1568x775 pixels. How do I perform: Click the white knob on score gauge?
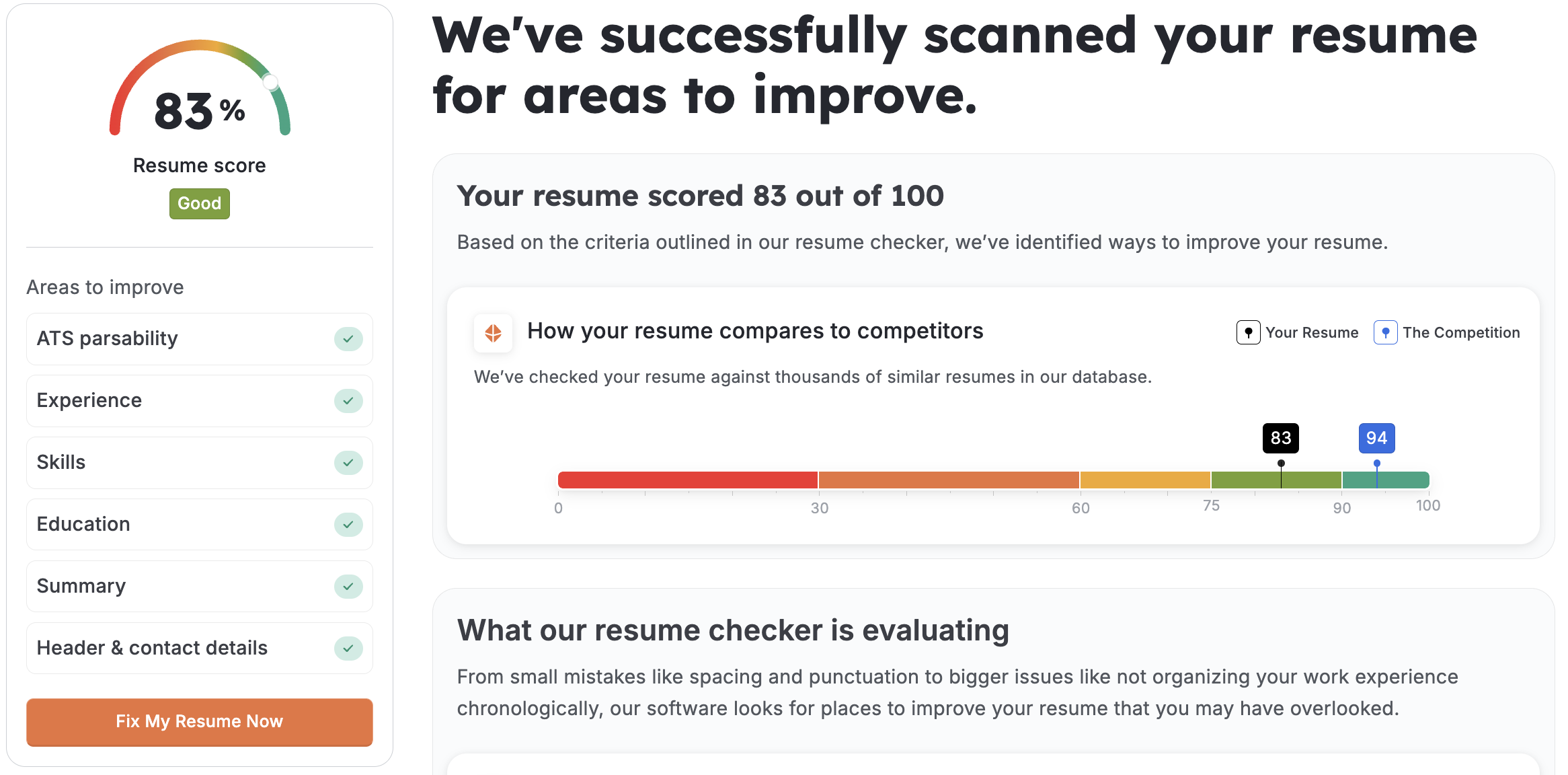click(x=270, y=83)
